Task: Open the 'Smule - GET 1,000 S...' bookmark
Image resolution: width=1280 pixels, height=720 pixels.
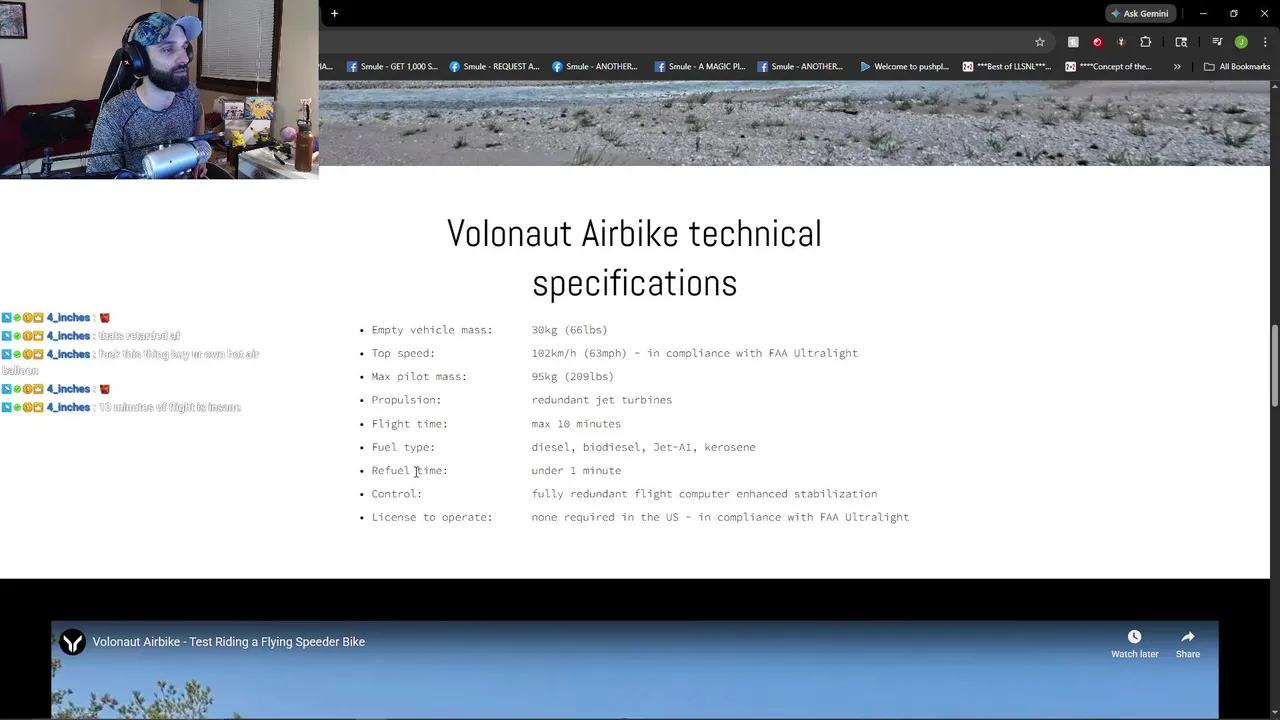Action: pyautogui.click(x=392, y=67)
